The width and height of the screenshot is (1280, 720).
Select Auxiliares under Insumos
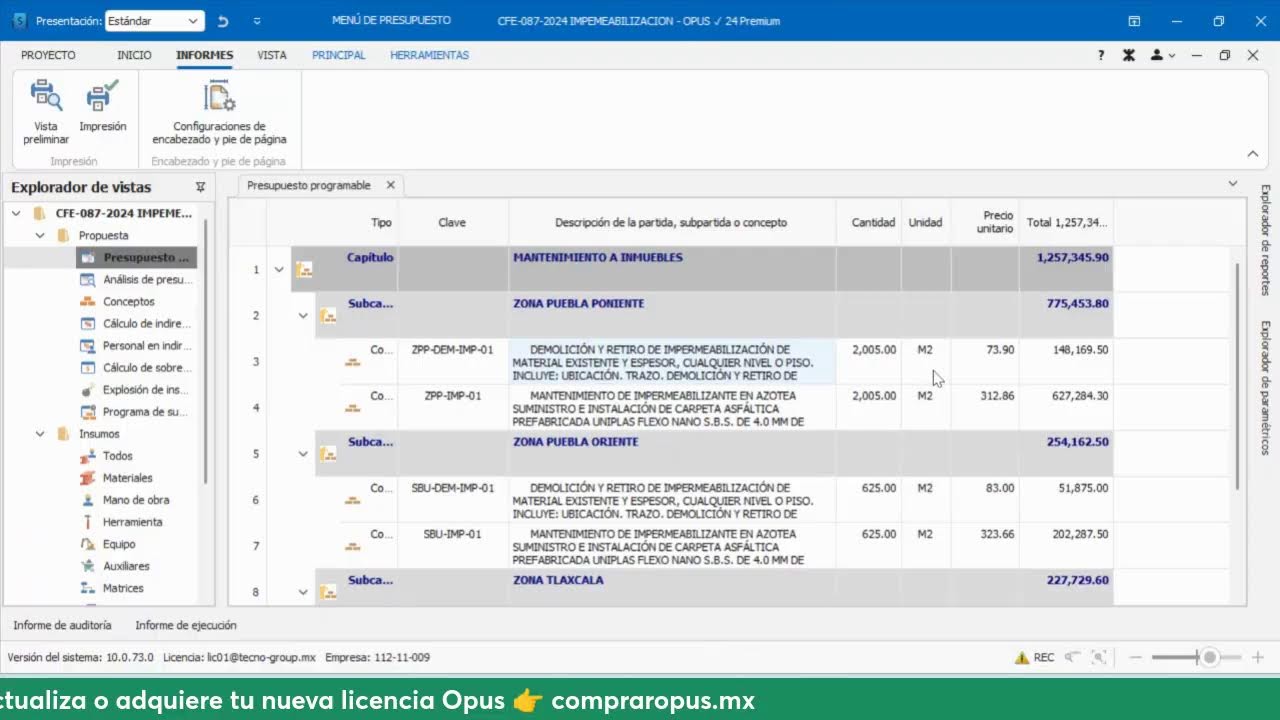point(125,566)
